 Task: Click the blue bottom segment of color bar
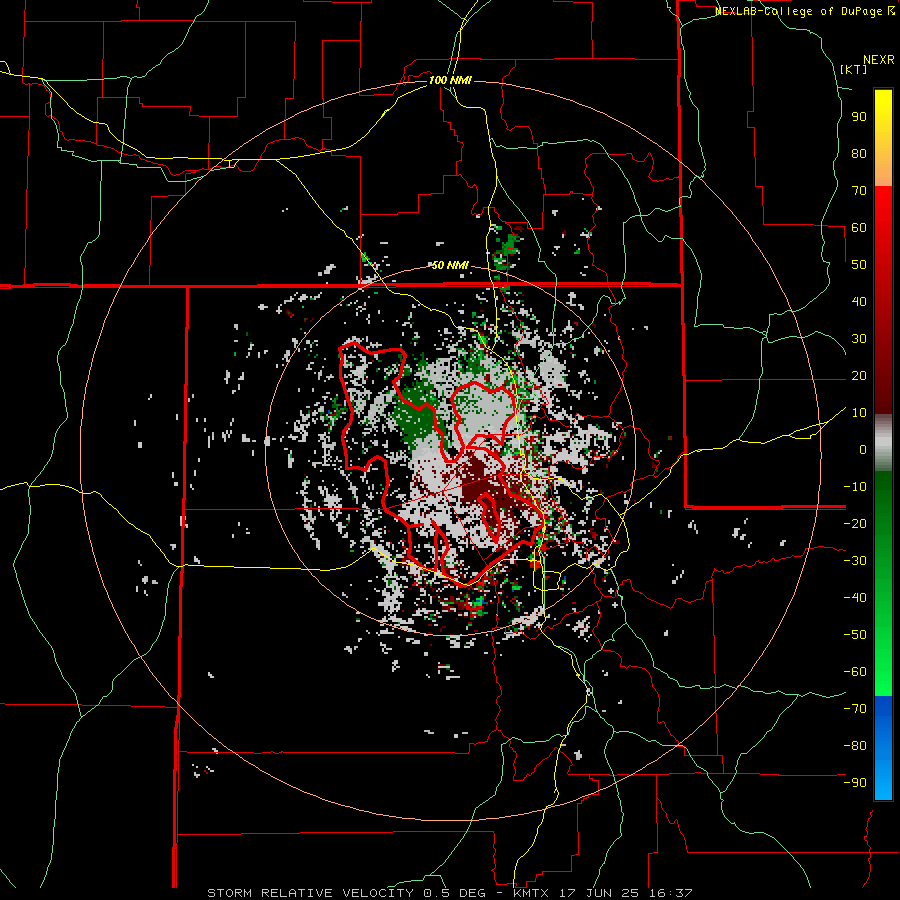pyautogui.click(x=883, y=748)
